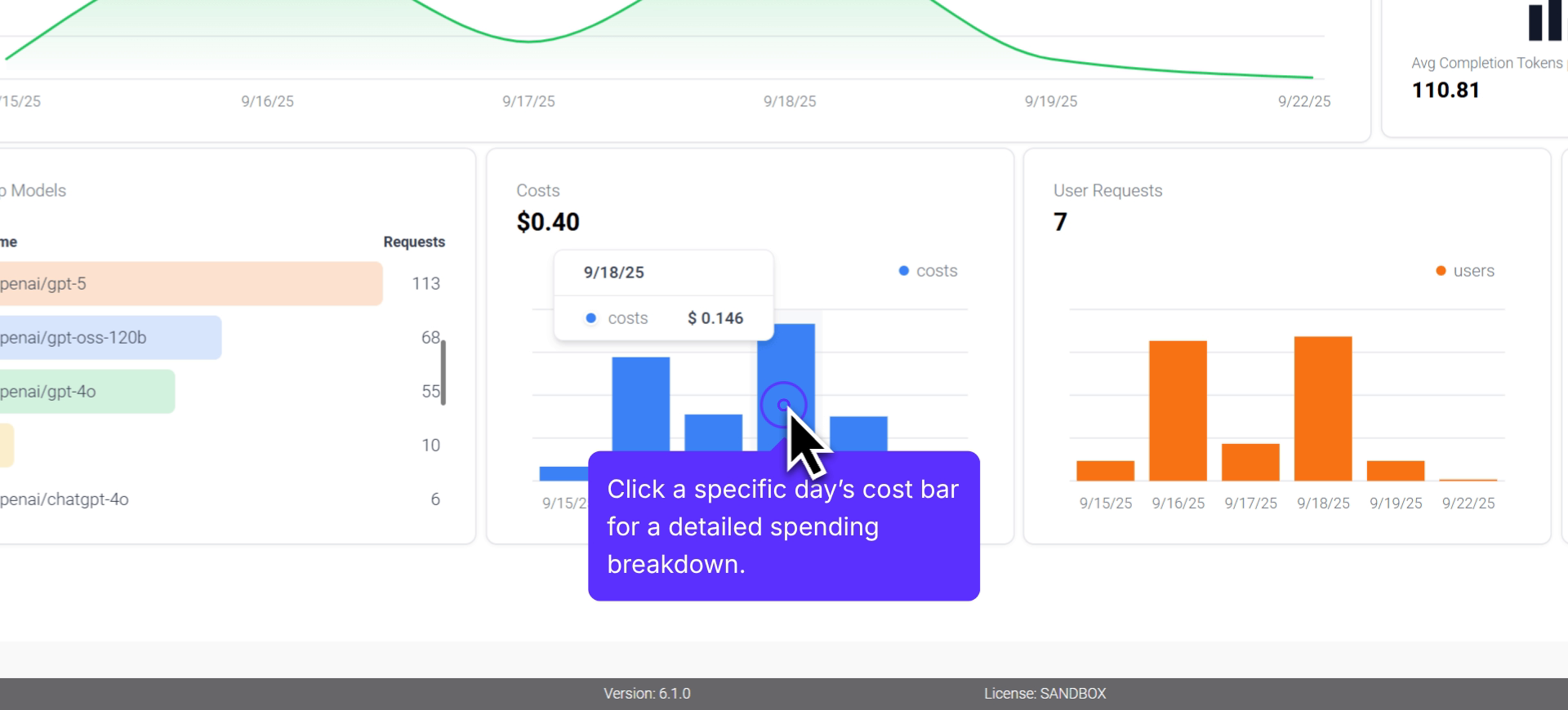
Task: Click the User Requests total 7
Action: click(1060, 222)
